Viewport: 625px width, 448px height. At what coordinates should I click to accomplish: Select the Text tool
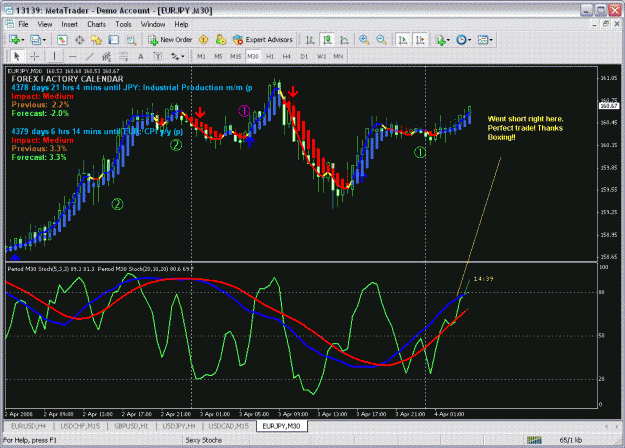coord(141,57)
